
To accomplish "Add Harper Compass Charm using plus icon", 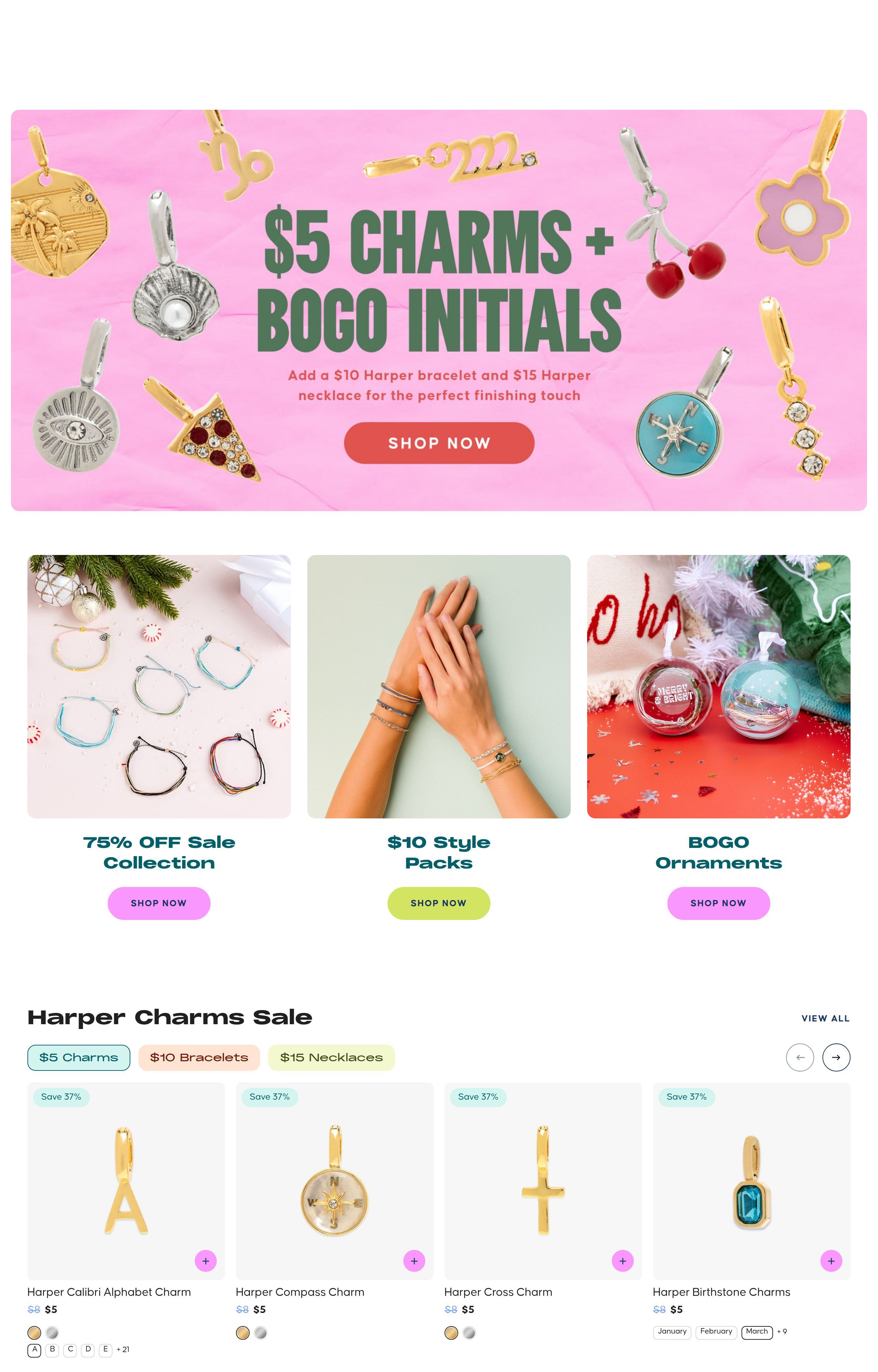I will (x=414, y=1261).
